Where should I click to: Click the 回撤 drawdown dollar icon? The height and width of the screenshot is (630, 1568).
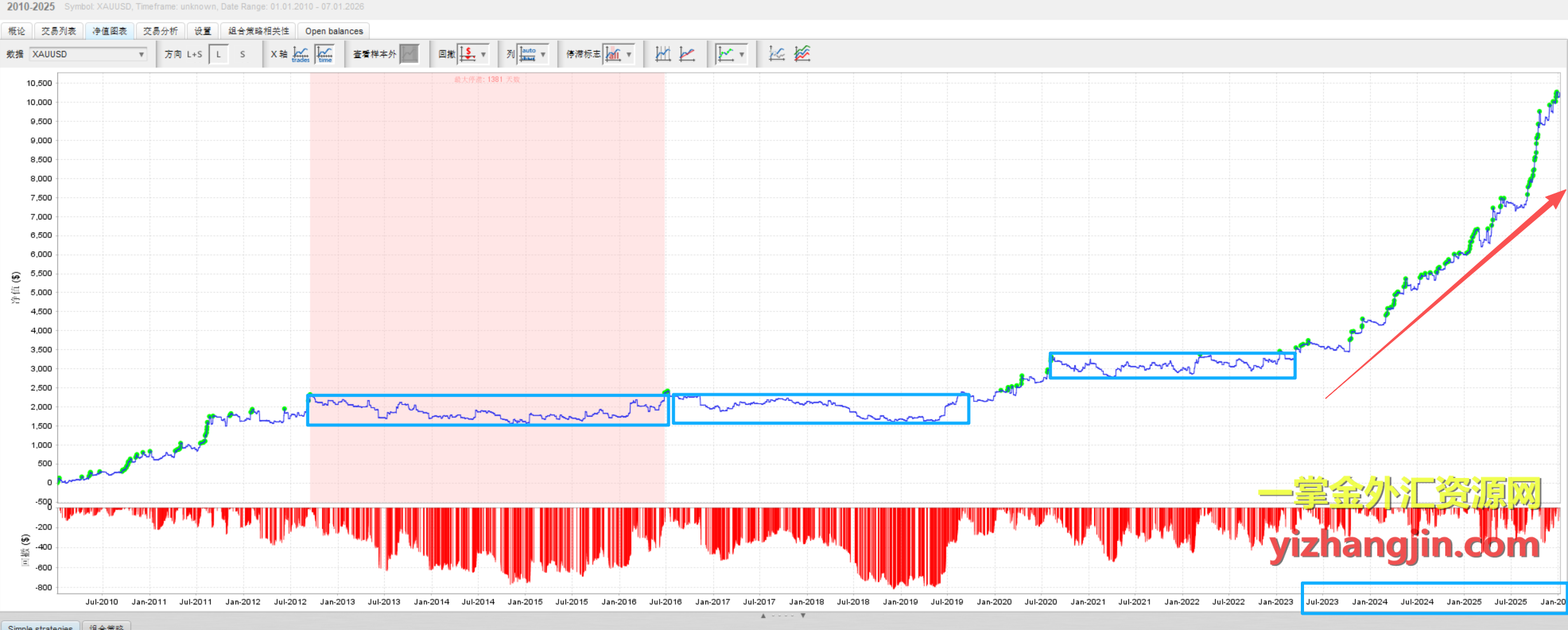(x=468, y=54)
